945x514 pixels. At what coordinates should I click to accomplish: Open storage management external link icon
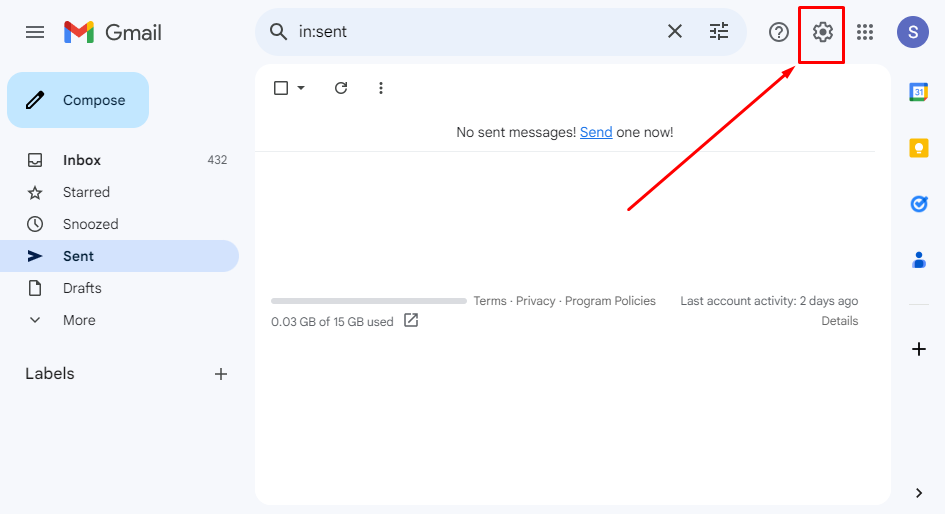411,320
